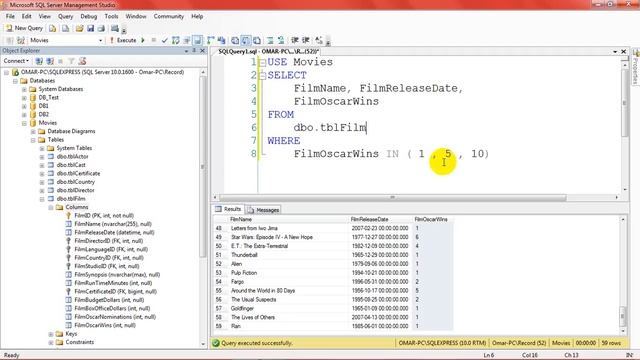Click Display Estimated Execution Plan icon
The height and width of the screenshot is (360, 640).
pyautogui.click(x=176, y=40)
